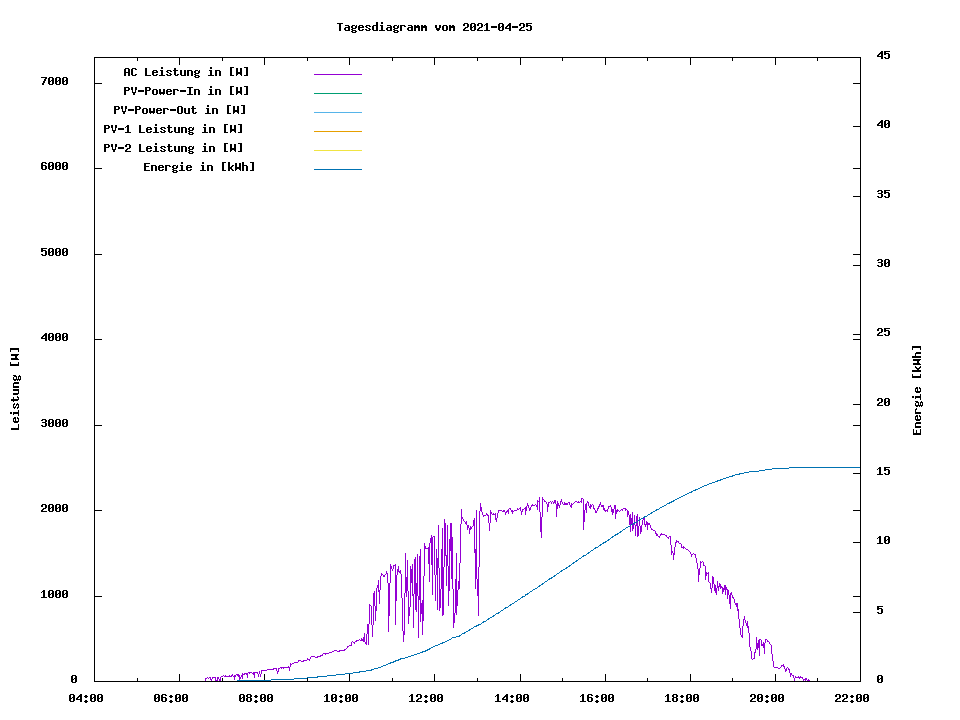Click the left axis label Leistung [W]

[x=15, y=389]
